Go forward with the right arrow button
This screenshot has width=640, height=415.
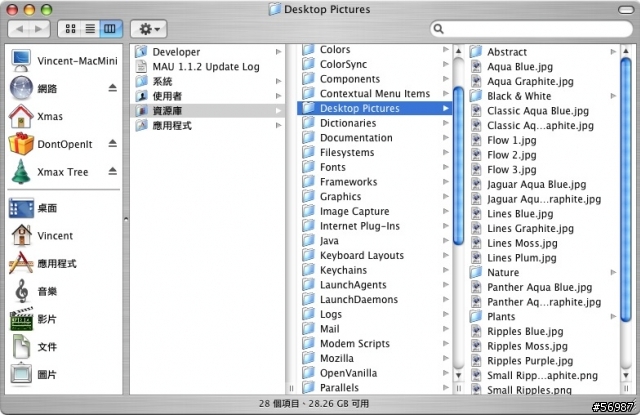[40, 29]
